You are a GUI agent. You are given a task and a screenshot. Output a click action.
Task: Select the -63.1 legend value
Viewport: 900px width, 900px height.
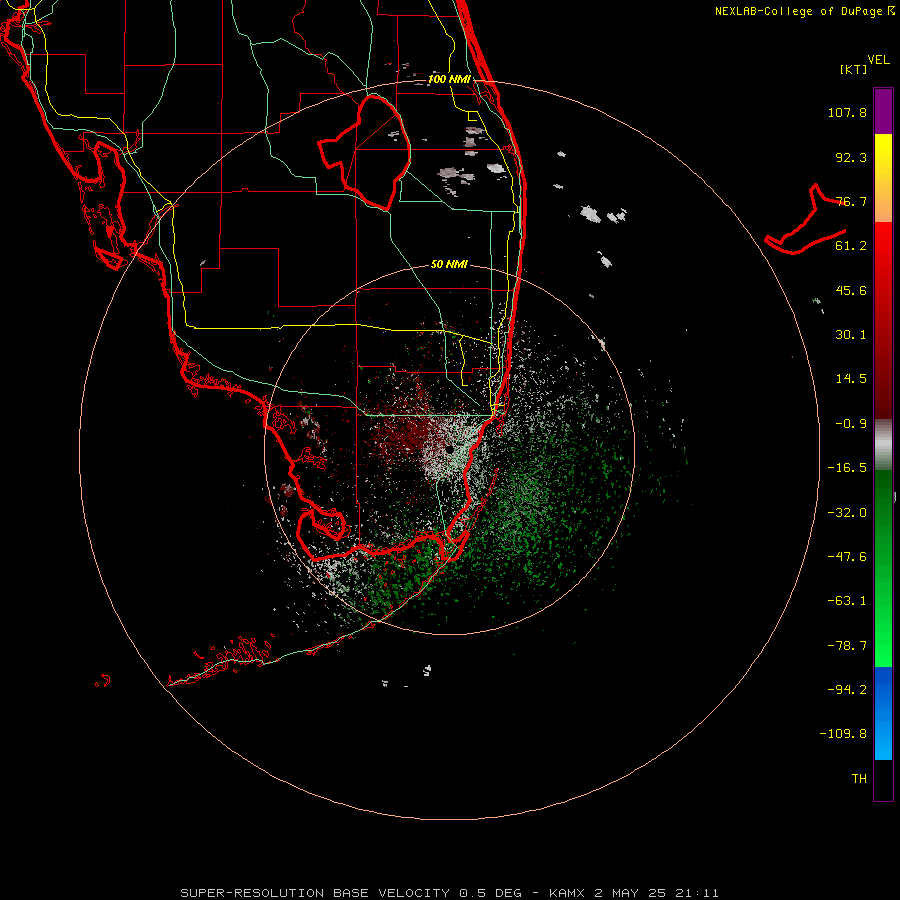click(x=847, y=601)
